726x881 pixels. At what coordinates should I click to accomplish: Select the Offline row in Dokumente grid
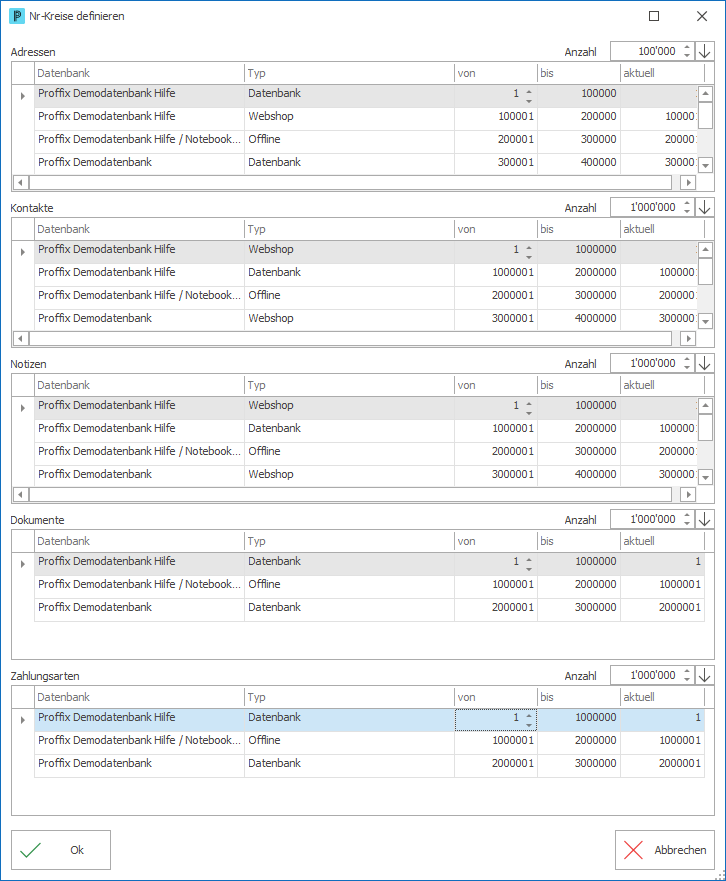pos(369,585)
